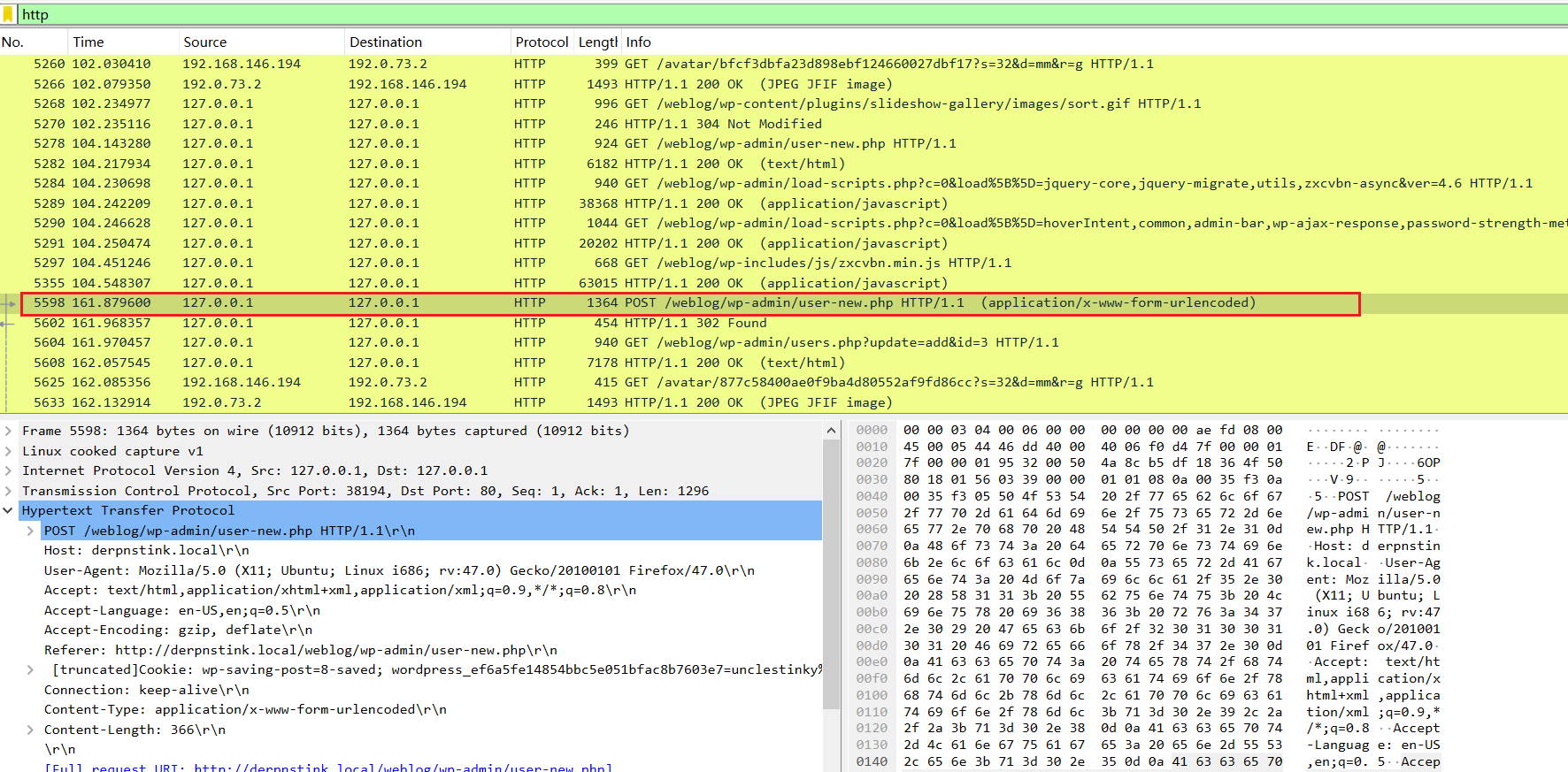Select packet 5602 302 Found

coord(784,323)
